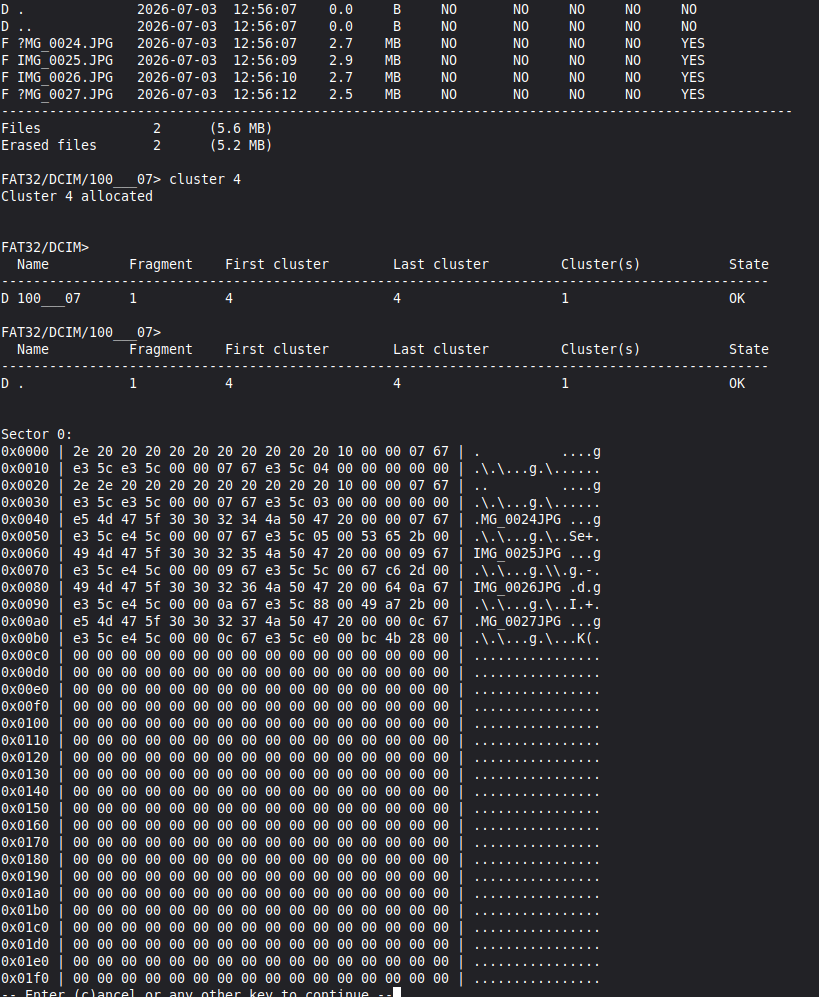Image resolution: width=819 pixels, height=997 pixels.
Task: Select IMG_0025.JPG in the file listing
Action: [x=65, y=60]
